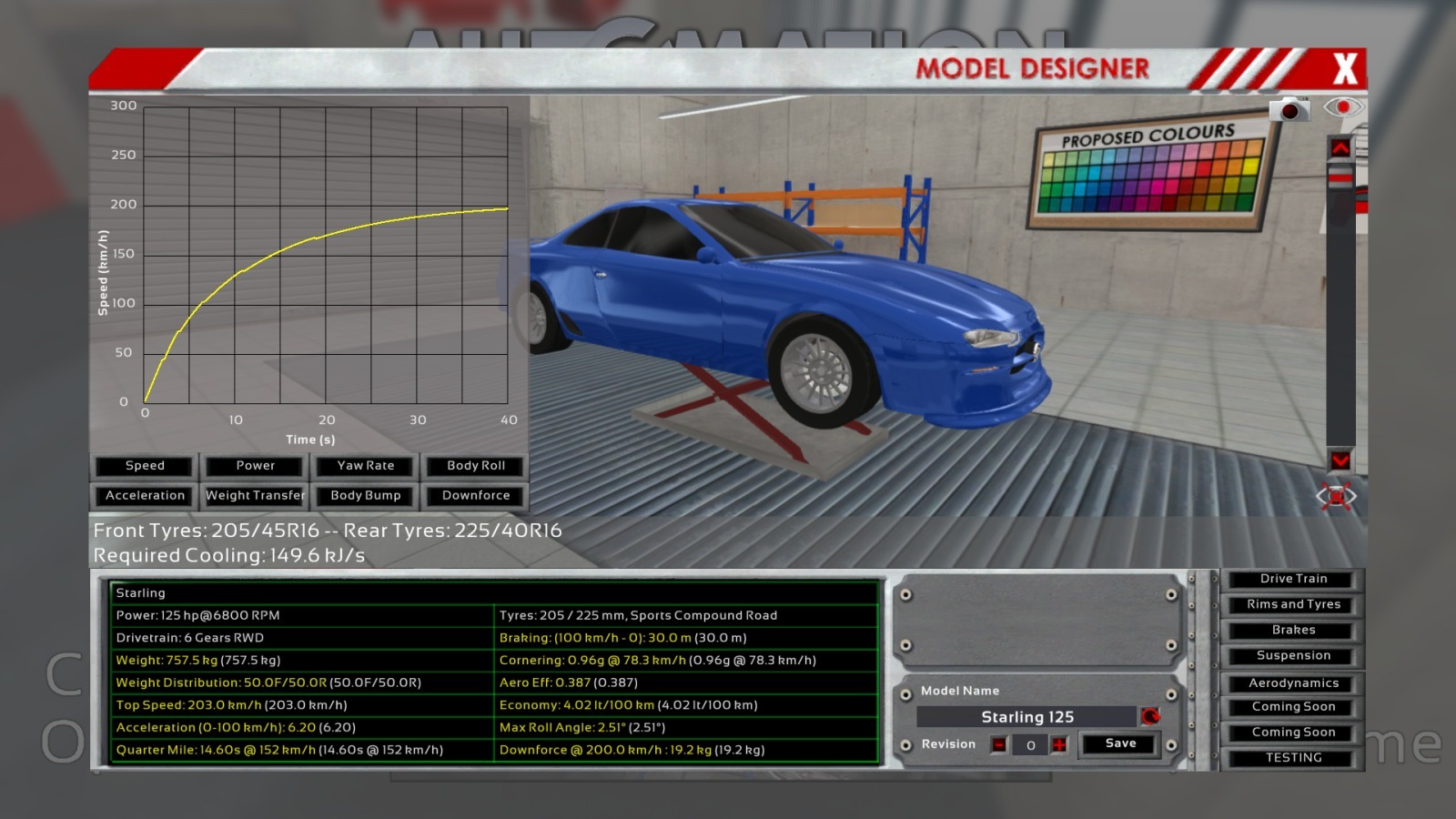Display the Weight Transfer graph
Image resolution: width=1456 pixels, height=819 pixels.
255,496
